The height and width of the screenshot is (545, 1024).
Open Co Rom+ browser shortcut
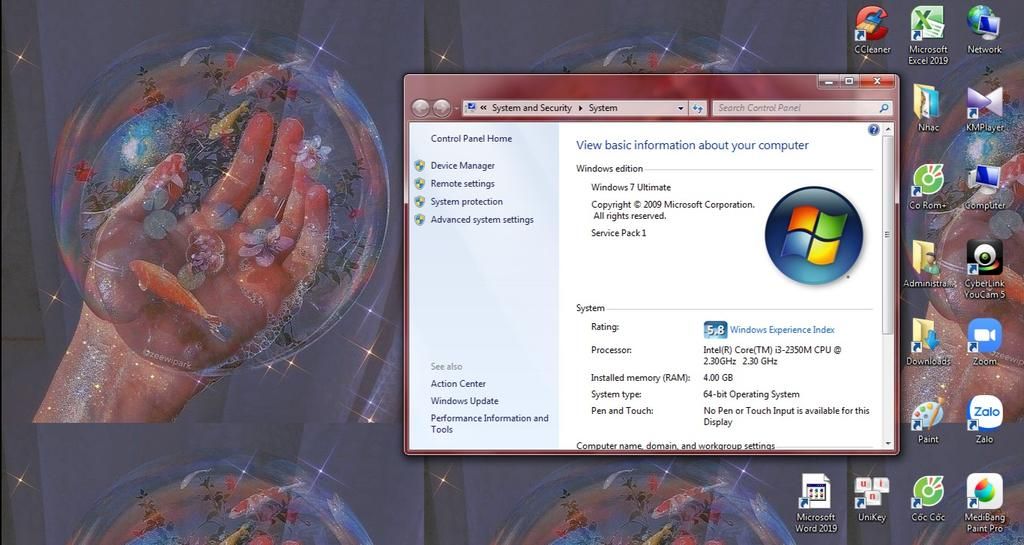pyautogui.click(x=928, y=187)
